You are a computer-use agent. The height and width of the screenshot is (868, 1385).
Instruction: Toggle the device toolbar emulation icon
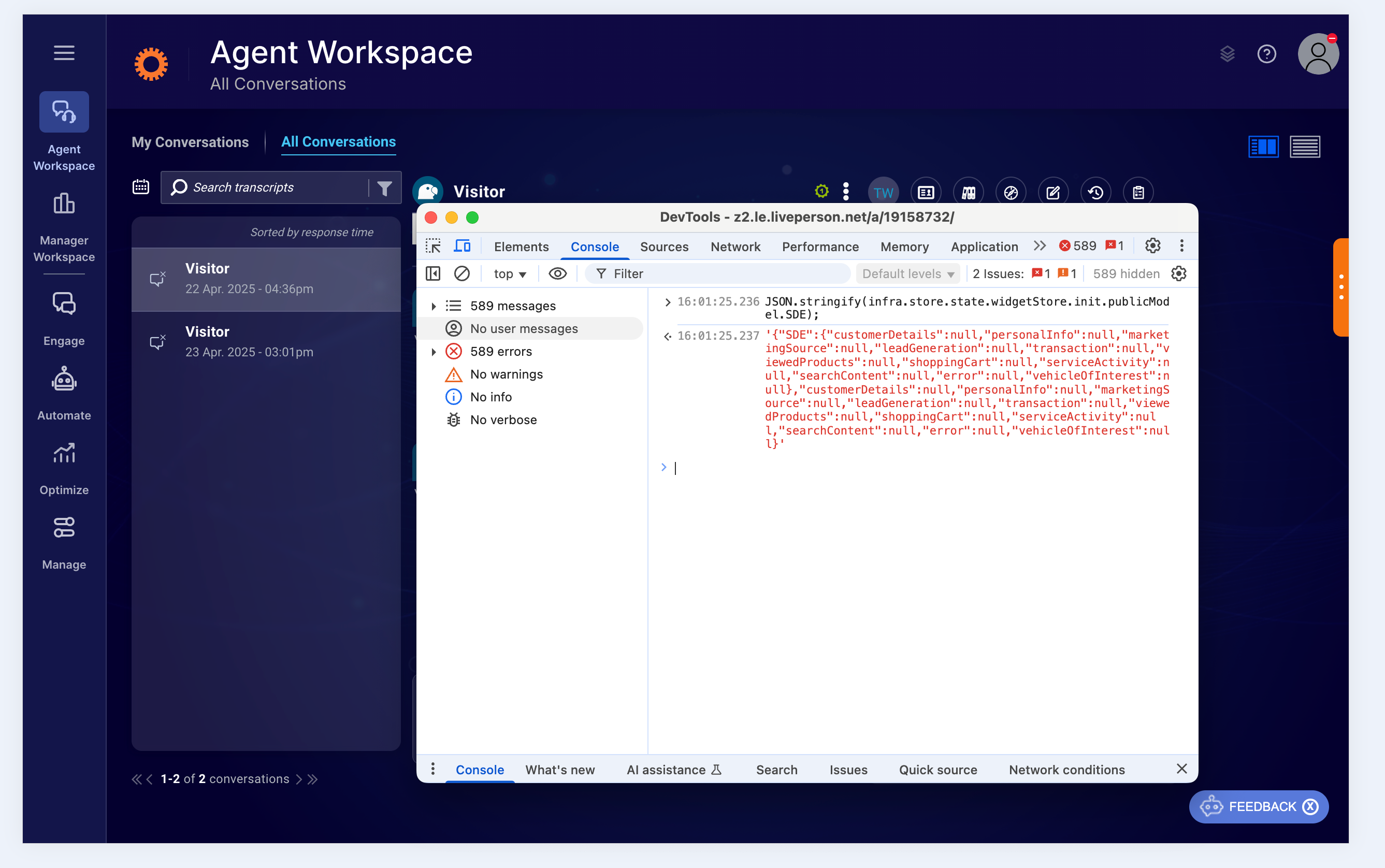[x=462, y=247]
